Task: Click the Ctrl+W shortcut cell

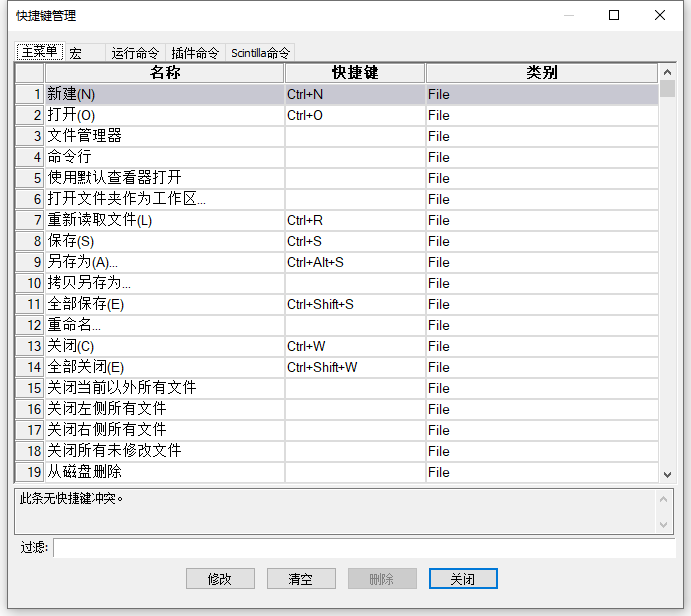Action: pos(355,346)
